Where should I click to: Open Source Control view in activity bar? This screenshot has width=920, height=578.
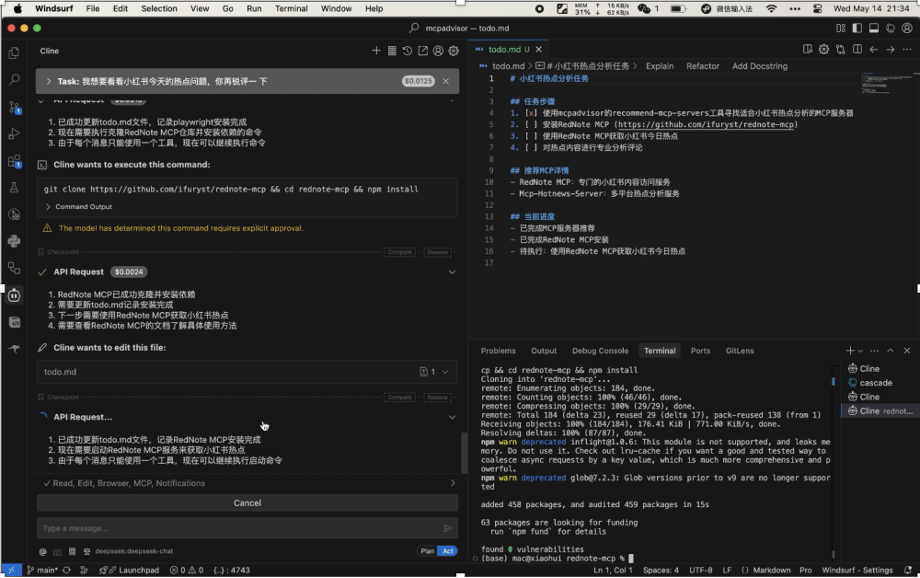click(14, 107)
